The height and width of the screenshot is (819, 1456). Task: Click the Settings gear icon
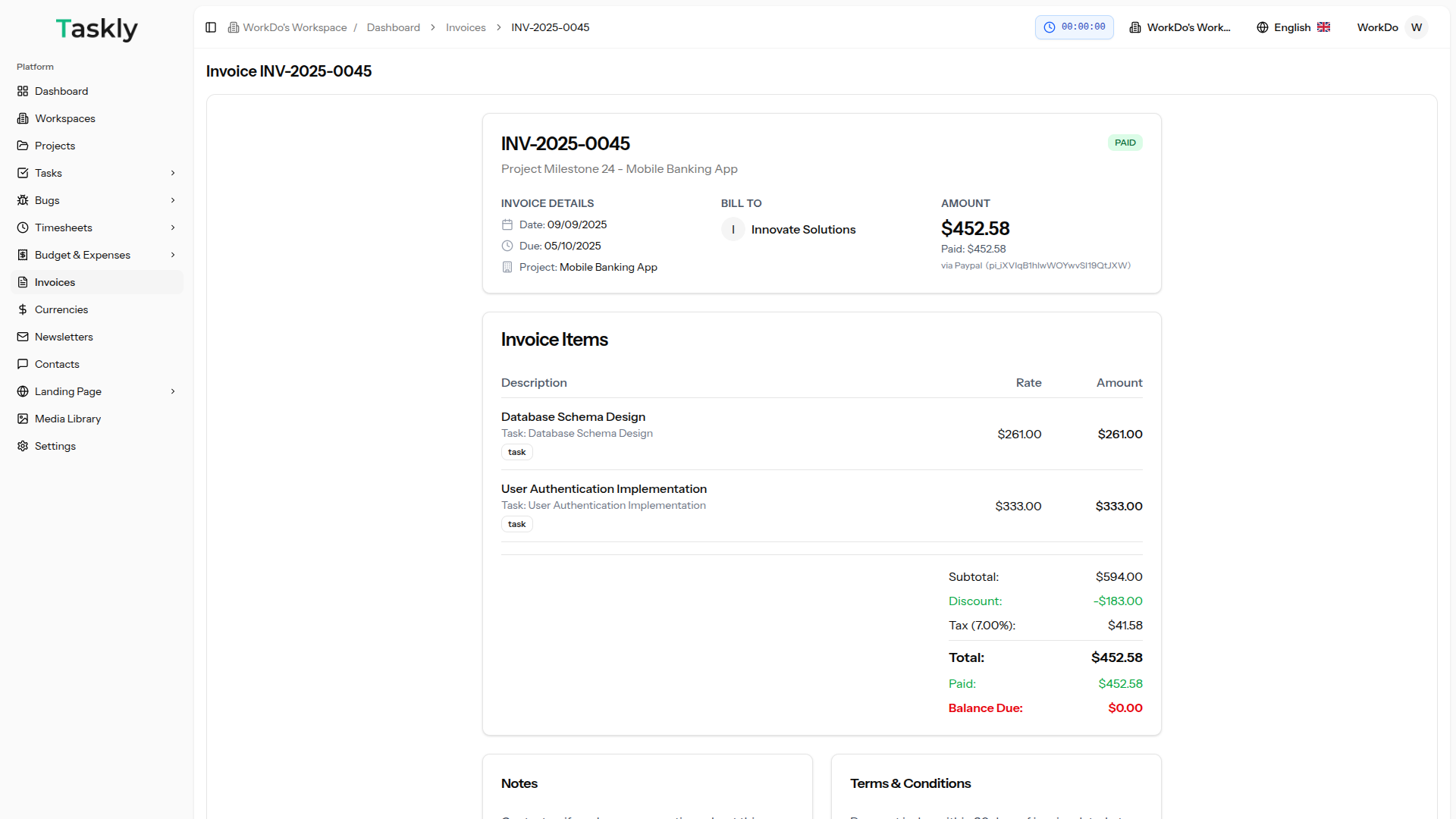pos(23,446)
